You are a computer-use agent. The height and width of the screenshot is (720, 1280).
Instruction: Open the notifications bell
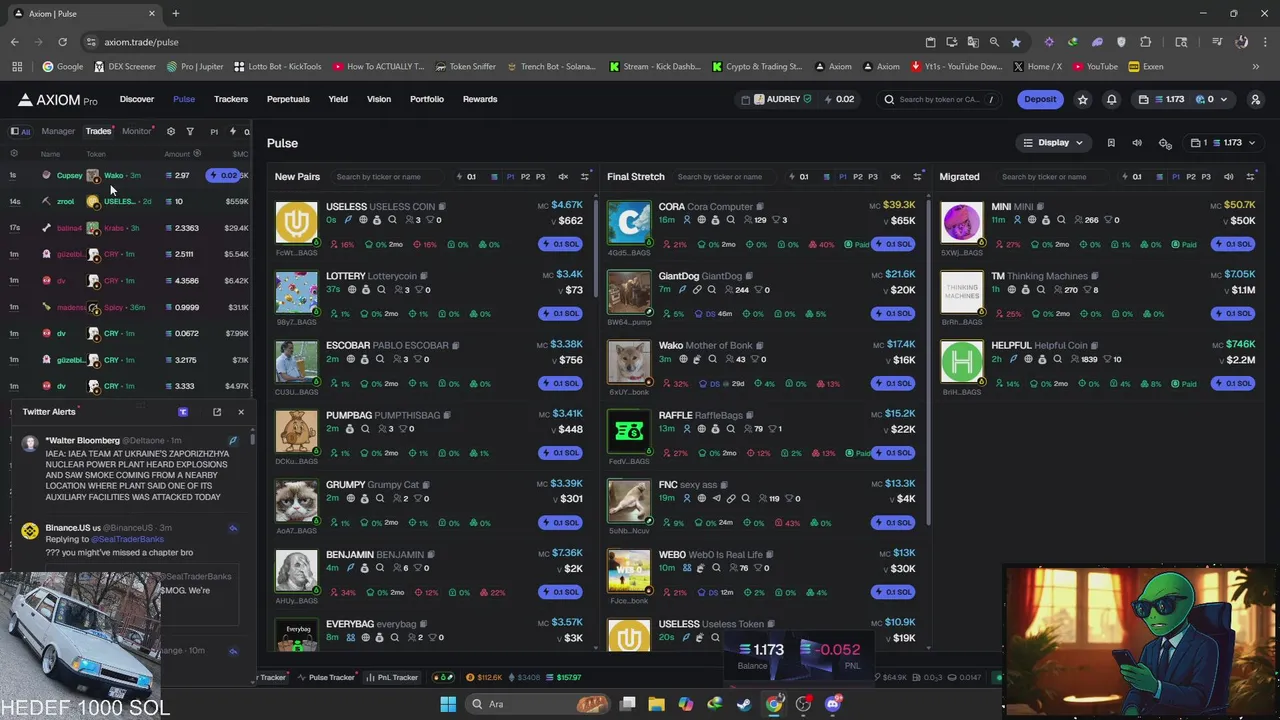(x=1111, y=99)
